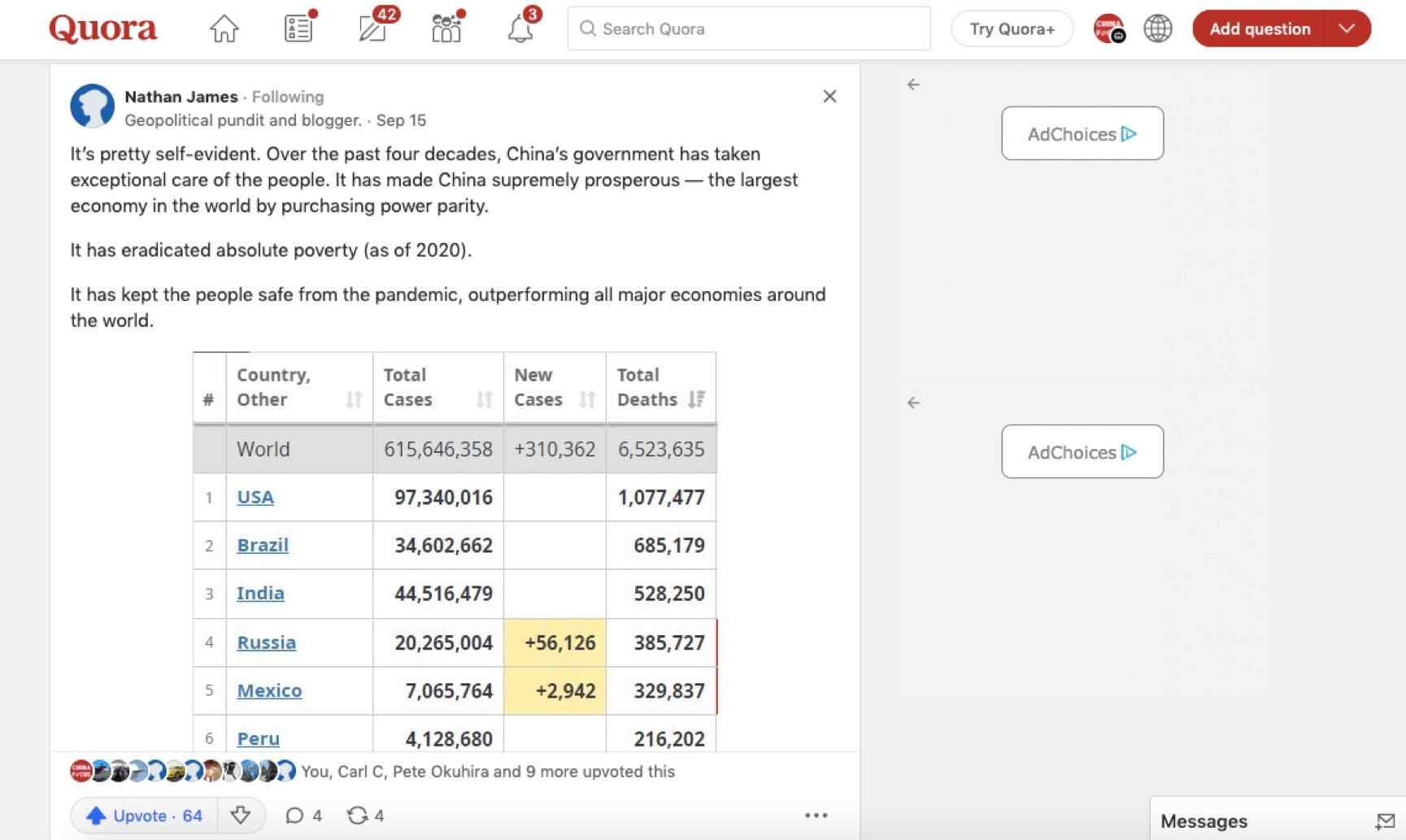Open the three-dot more options menu
The image size is (1406, 840).
tap(816, 816)
